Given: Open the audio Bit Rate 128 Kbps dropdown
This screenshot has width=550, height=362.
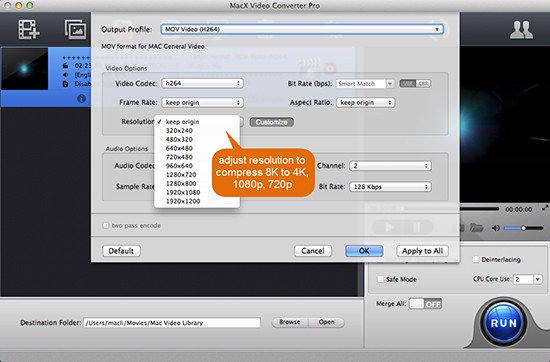Looking at the screenshot, I should click(x=390, y=187).
